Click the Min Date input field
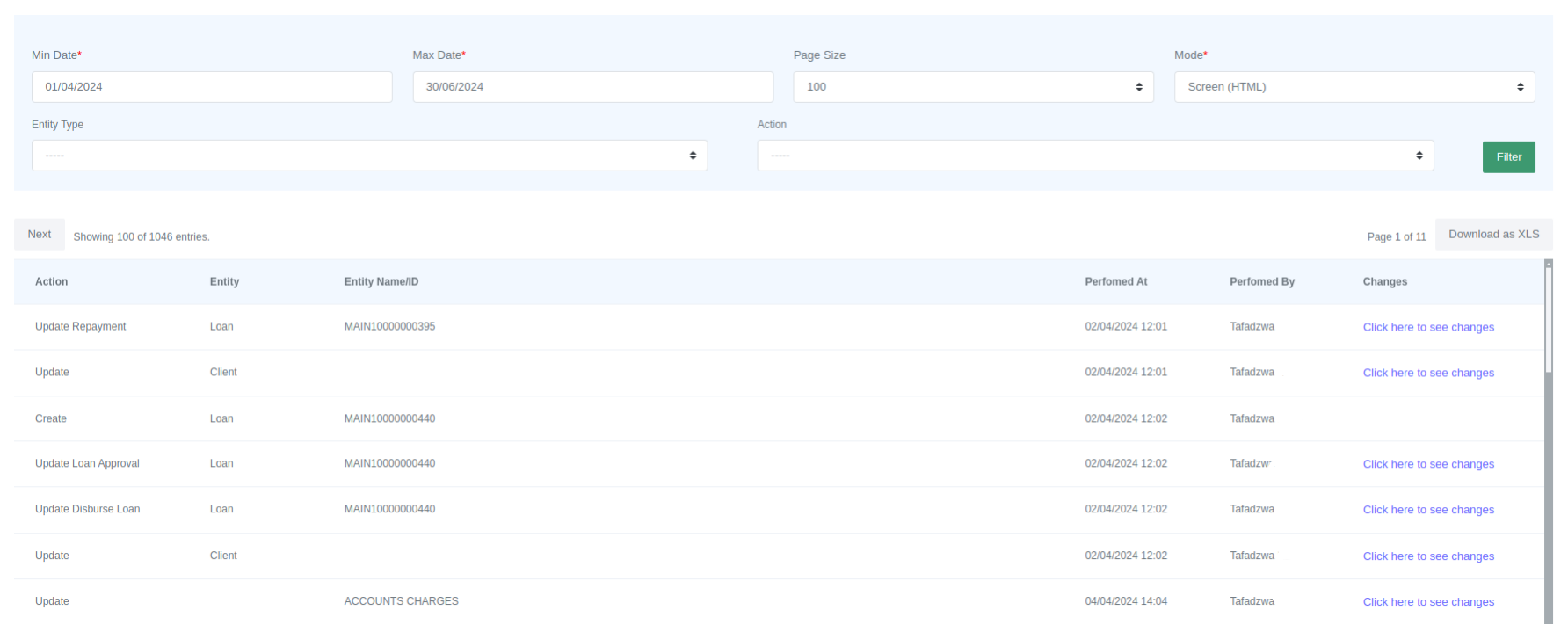Screen dimensions: 1568x625 click(x=211, y=87)
